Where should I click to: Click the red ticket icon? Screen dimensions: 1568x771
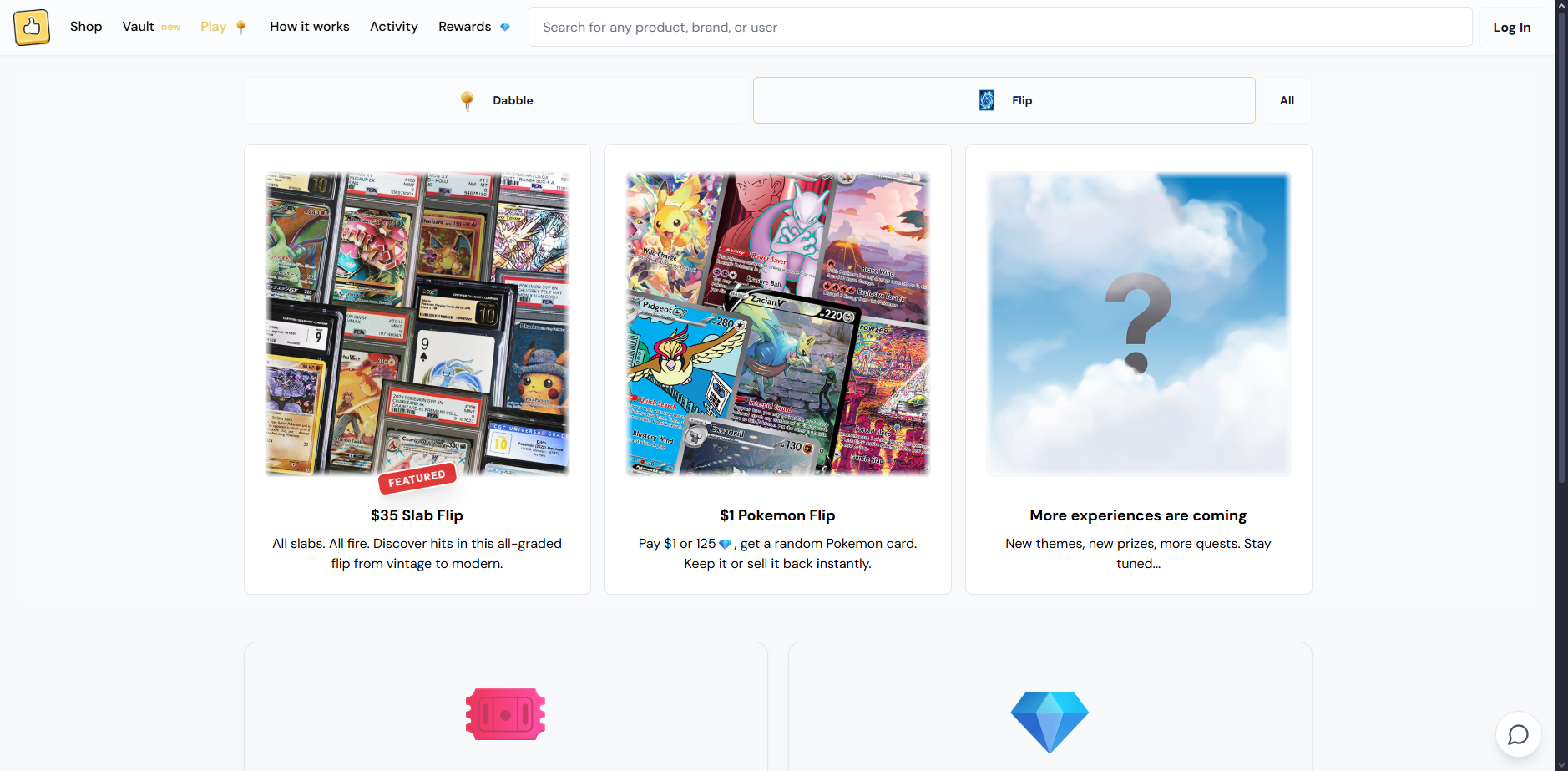coord(505,714)
